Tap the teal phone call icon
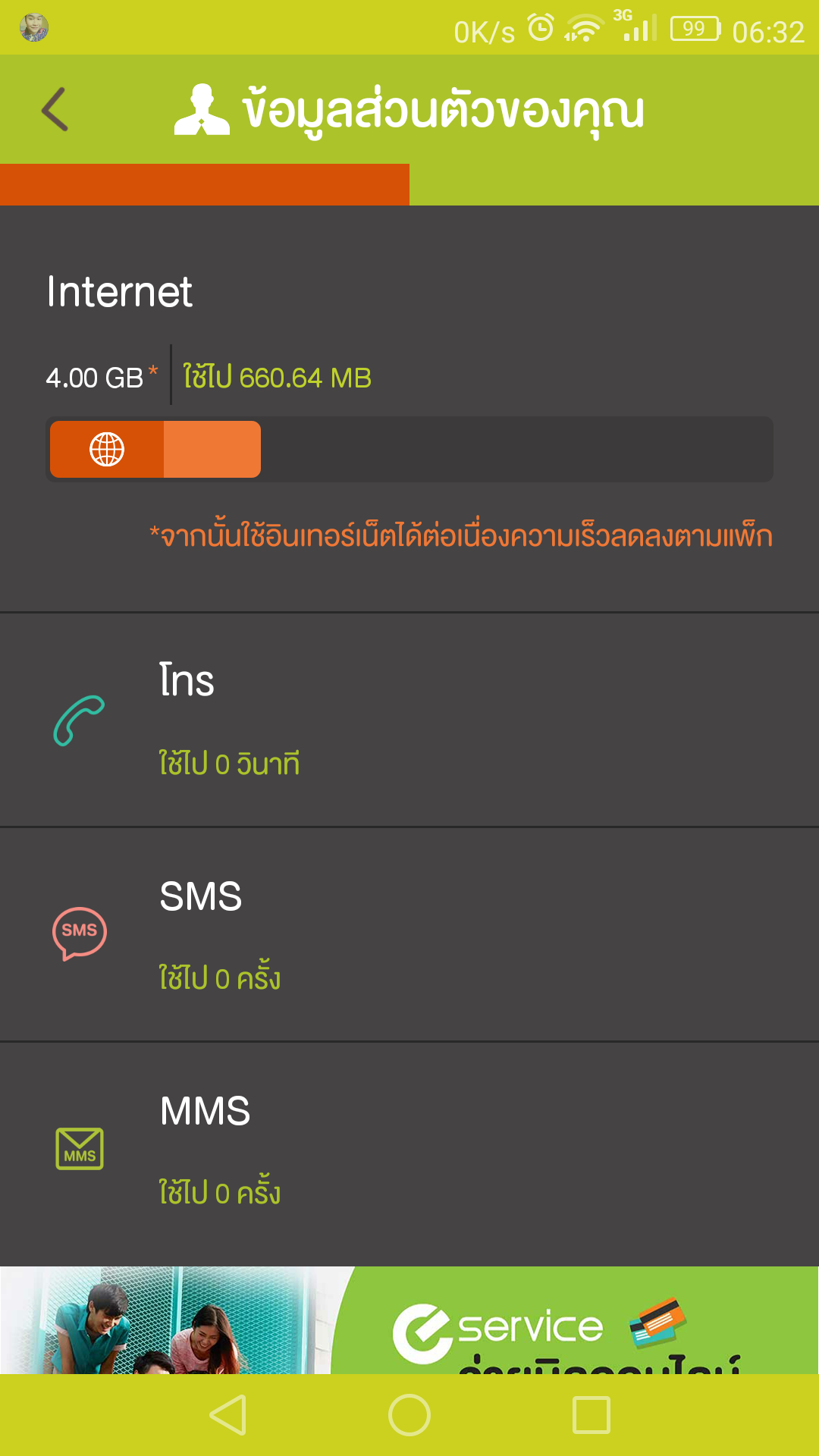This screenshot has width=819, height=1456. tap(79, 720)
